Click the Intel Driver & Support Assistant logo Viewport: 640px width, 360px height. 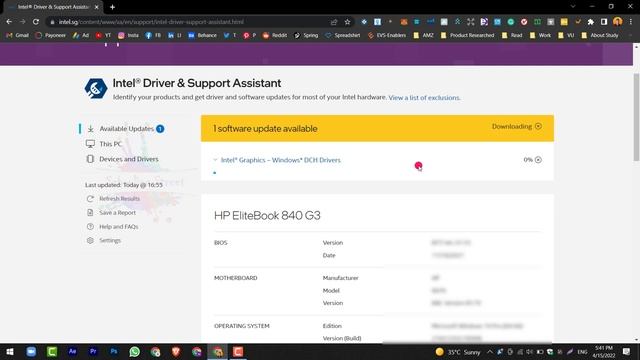click(96, 88)
